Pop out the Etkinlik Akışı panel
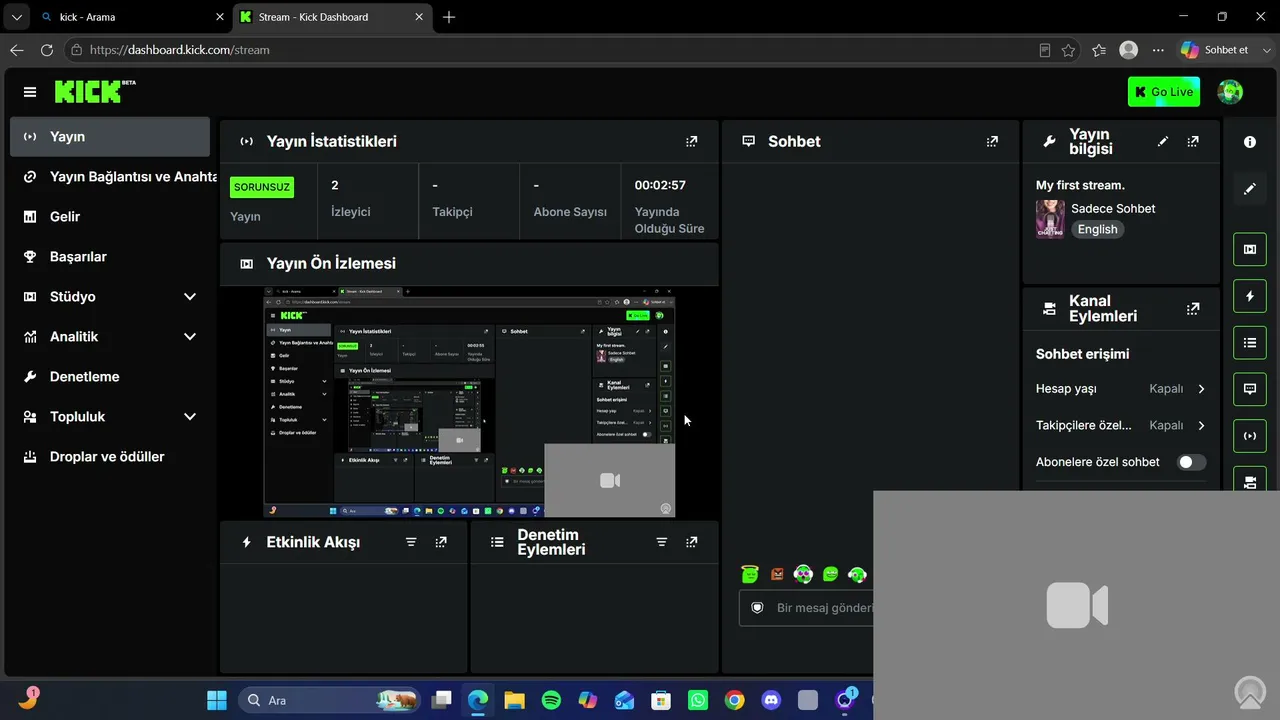The image size is (1280, 720). point(441,542)
